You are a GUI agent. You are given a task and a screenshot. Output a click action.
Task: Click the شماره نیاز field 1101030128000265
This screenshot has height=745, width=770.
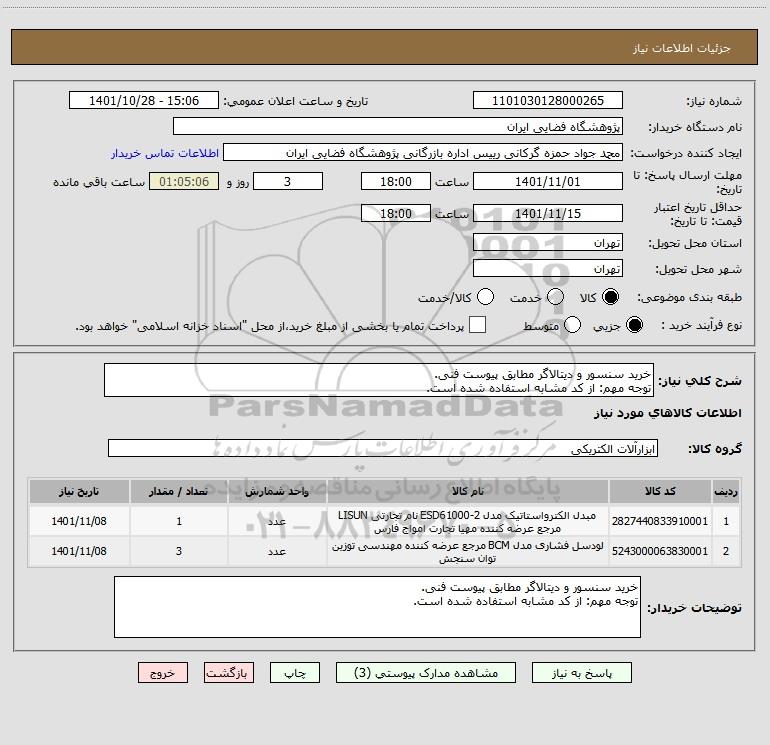tap(548, 101)
